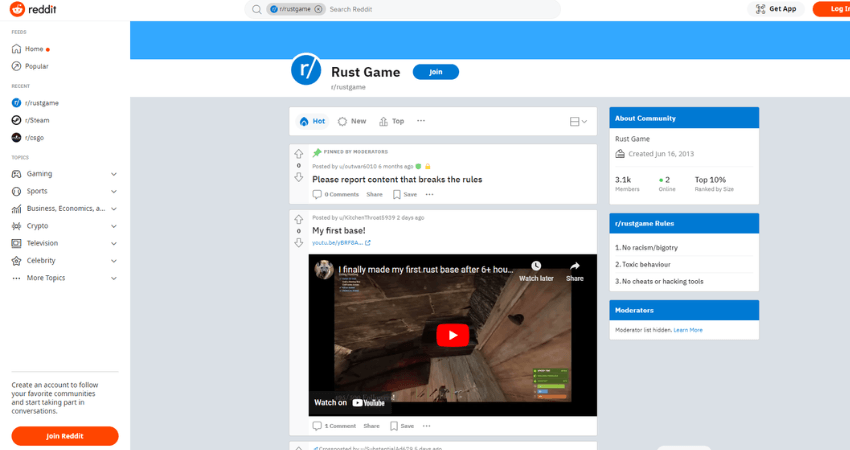Open the card view layout dropdown

tap(578, 121)
